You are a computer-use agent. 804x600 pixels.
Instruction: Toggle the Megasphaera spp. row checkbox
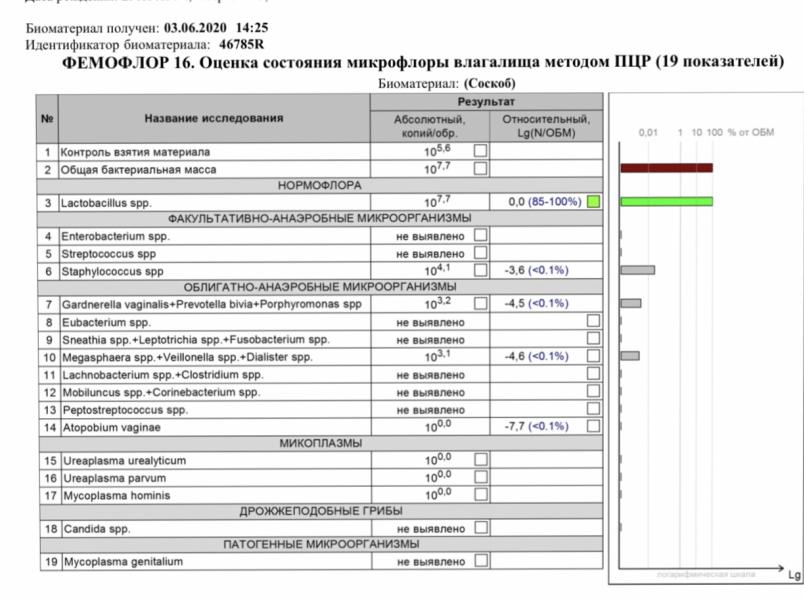point(593,355)
